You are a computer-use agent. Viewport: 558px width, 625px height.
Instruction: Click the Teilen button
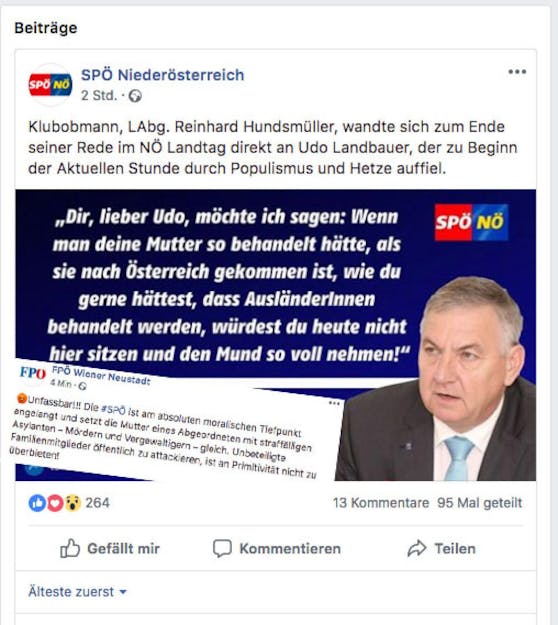point(441,548)
